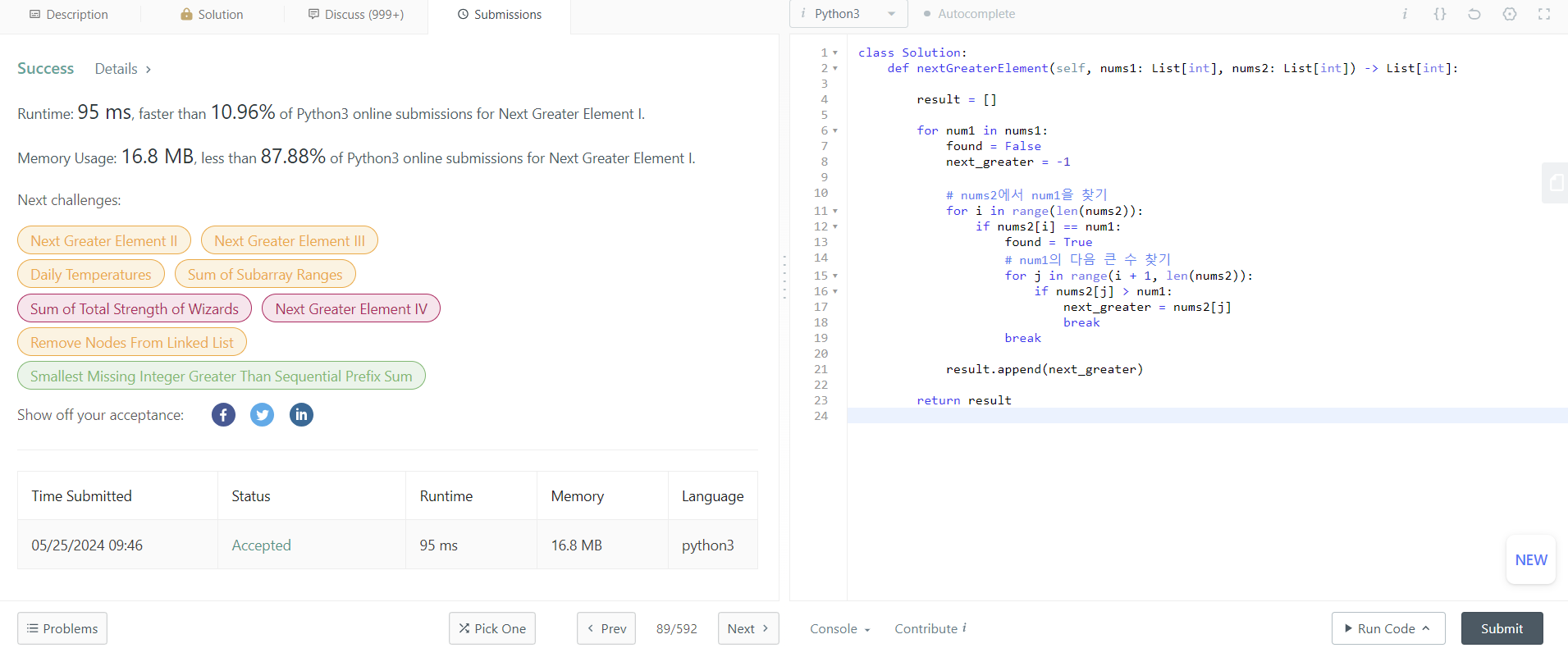The width and height of the screenshot is (1568, 648).
Task: Open Next Greater Element II challenge
Action: coord(104,240)
